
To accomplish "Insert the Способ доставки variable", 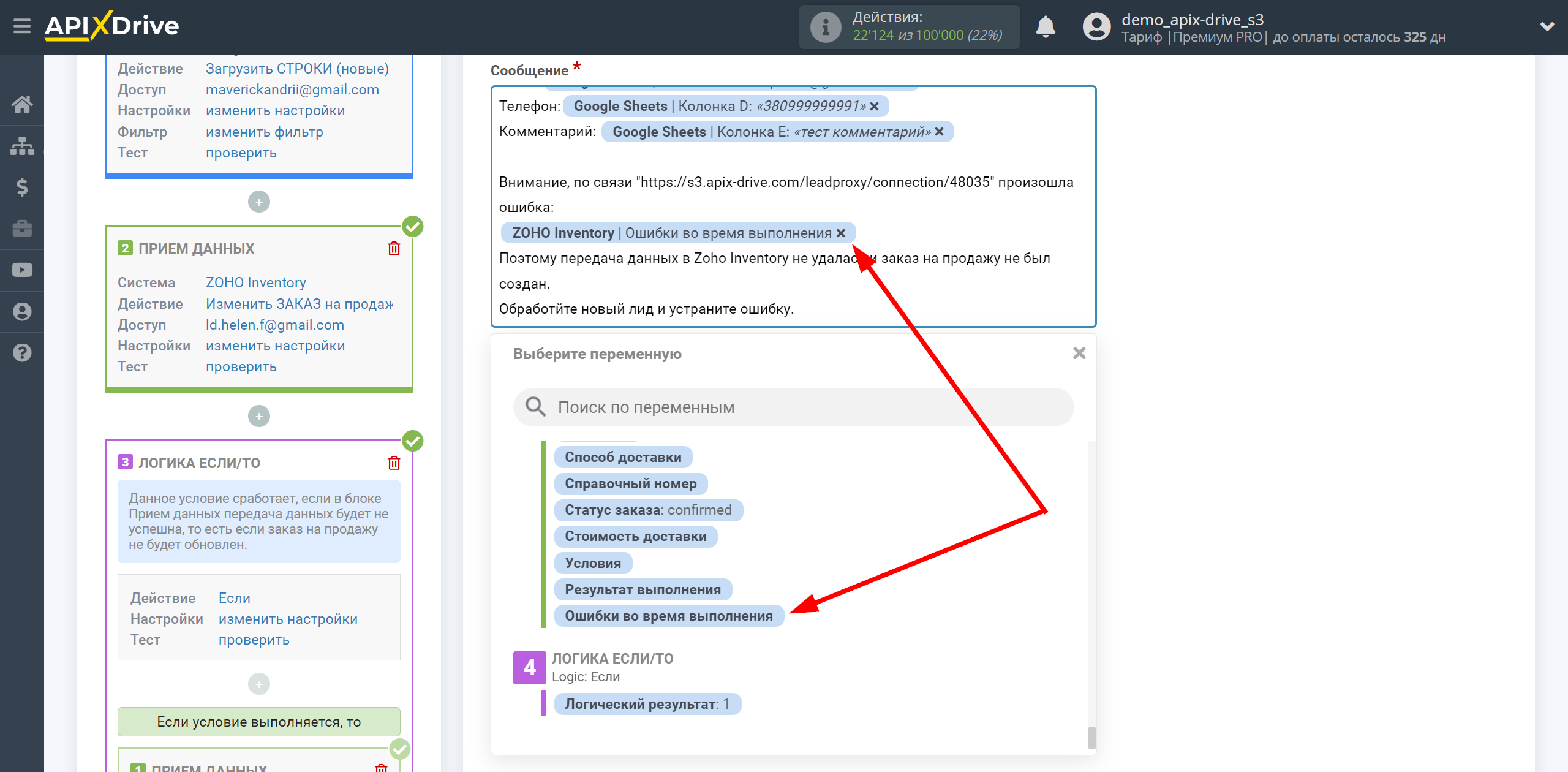I will tap(623, 457).
